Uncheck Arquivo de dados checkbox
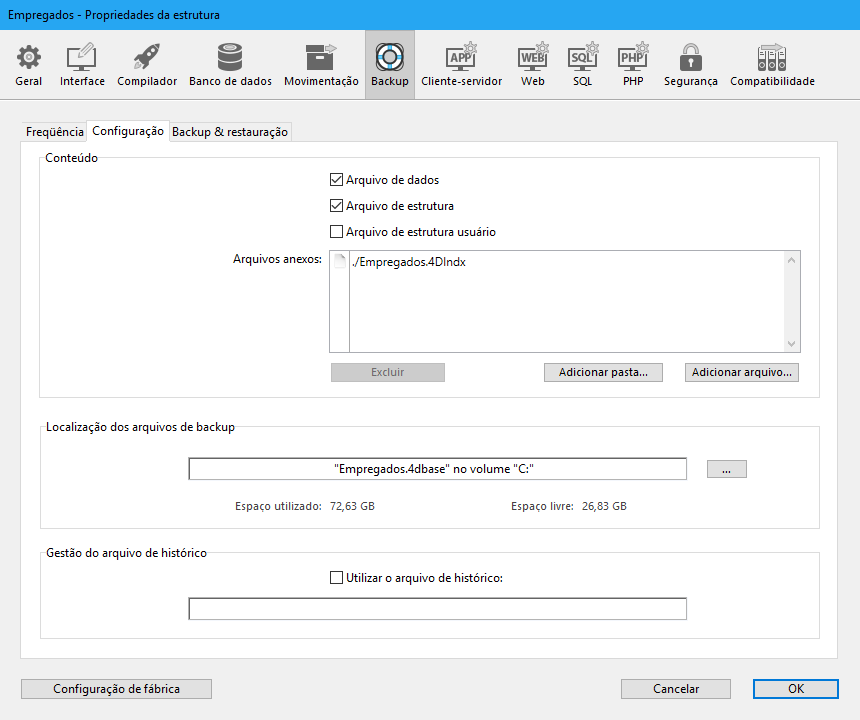860x720 pixels. [337, 180]
